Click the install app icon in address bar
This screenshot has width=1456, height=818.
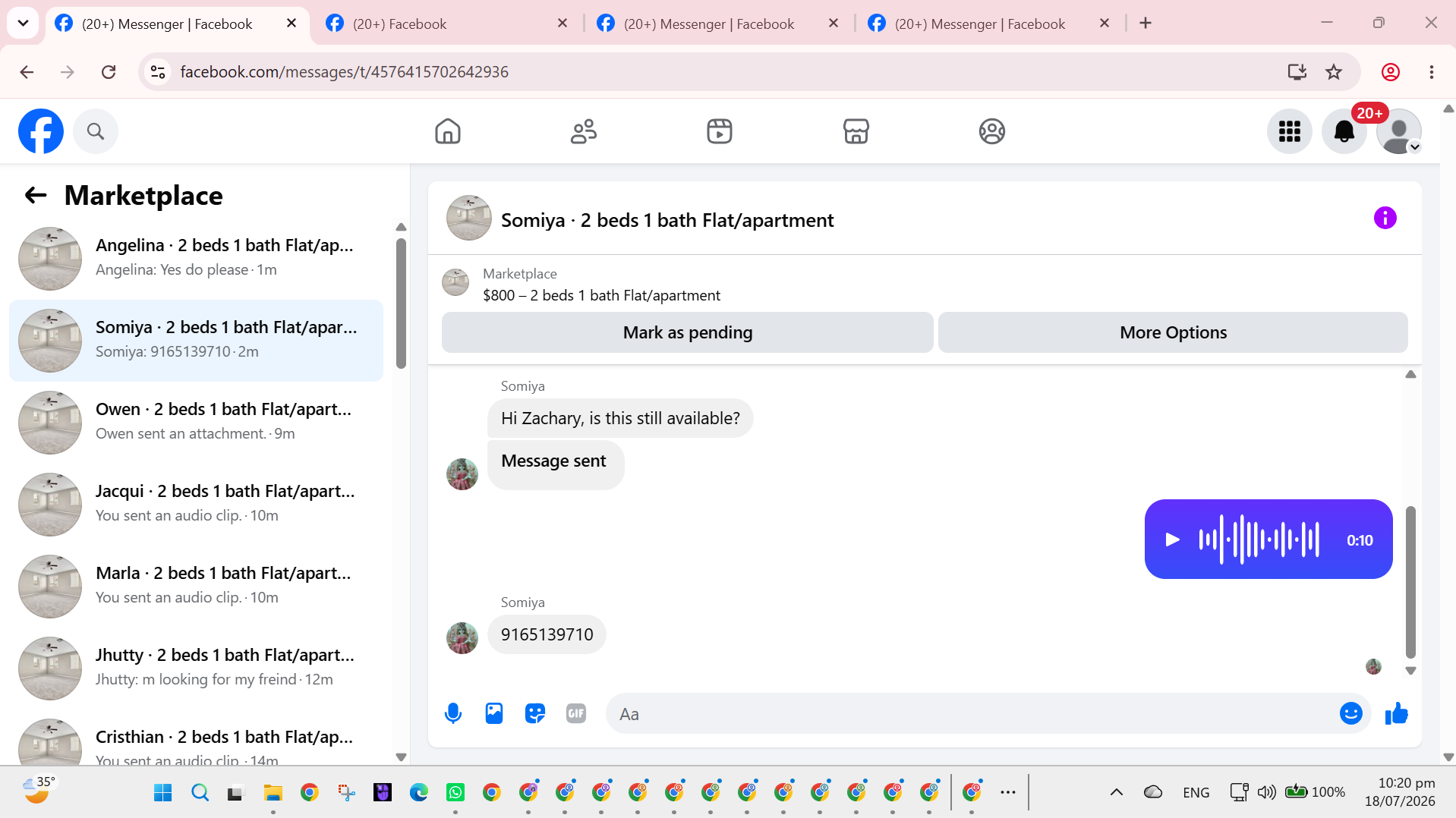[1297, 72]
